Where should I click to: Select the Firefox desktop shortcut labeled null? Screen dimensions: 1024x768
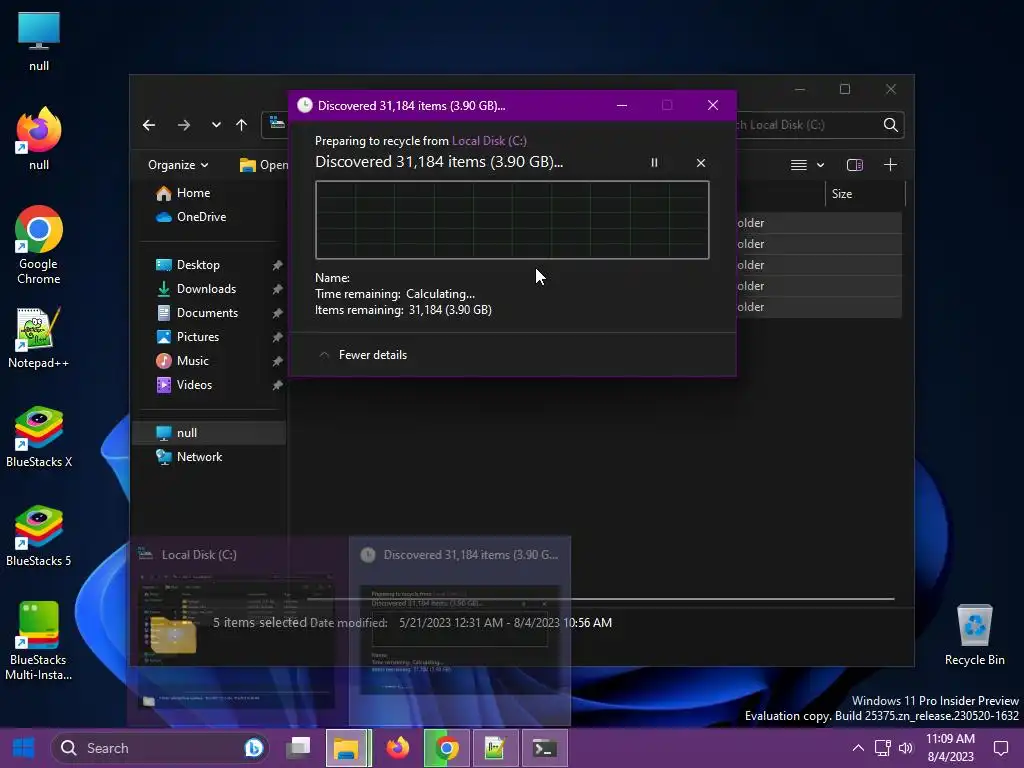coord(39,139)
